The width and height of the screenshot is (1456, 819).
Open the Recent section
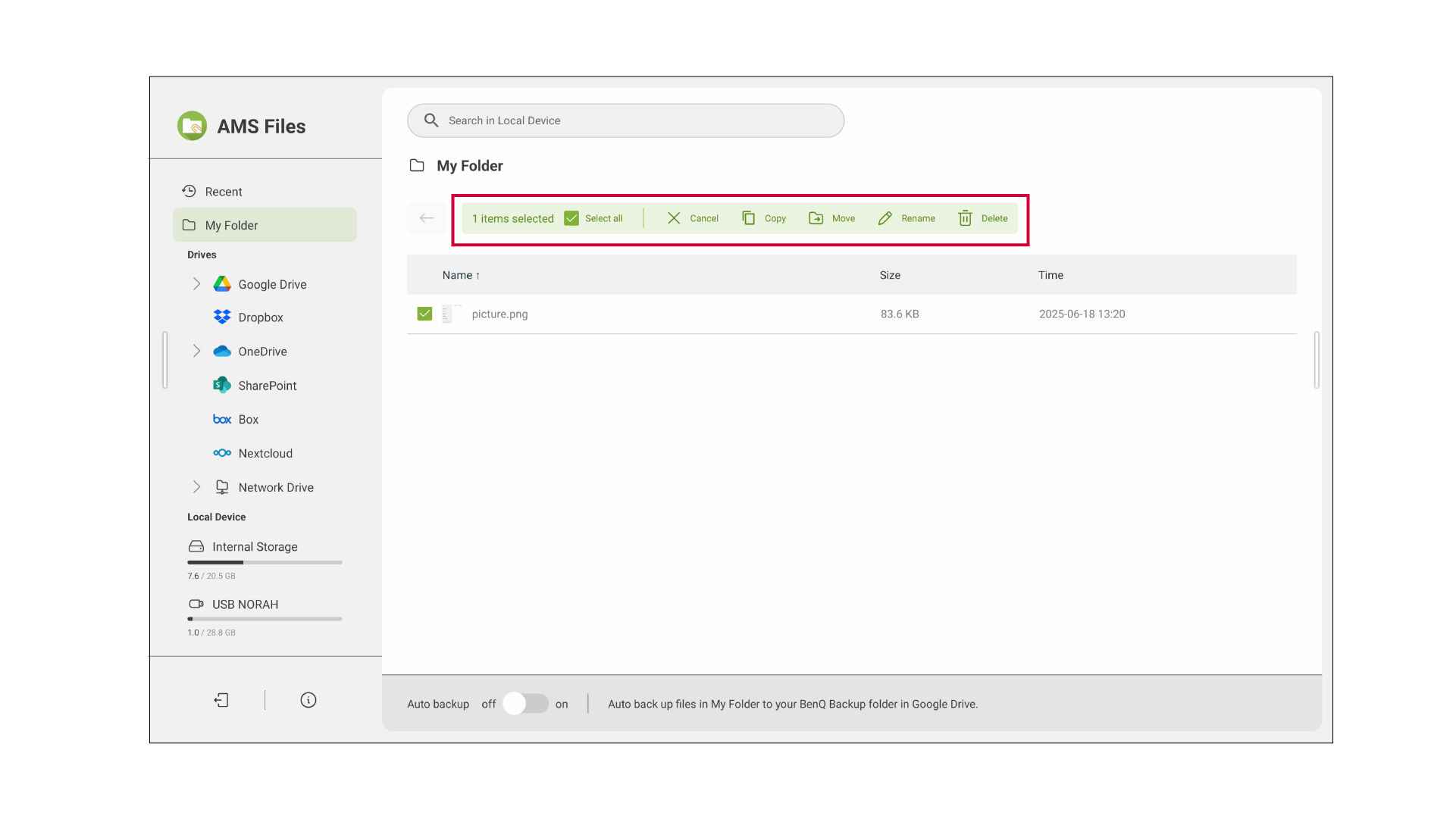pyautogui.click(x=223, y=192)
